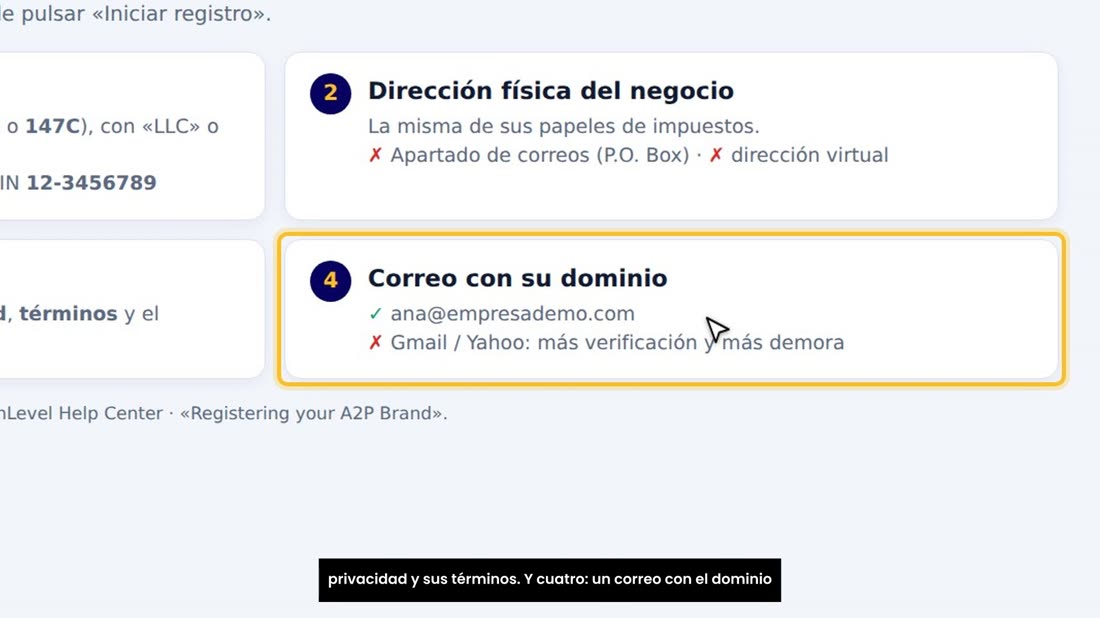Click the red X before dirección virtual
The height and width of the screenshot is (618, 1100).
(x=716, y=155)
